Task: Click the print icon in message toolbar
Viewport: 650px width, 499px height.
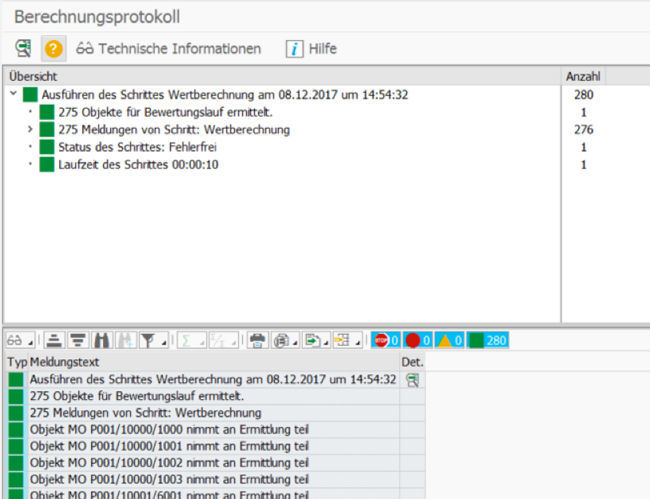Action: [x=257, y=340]
